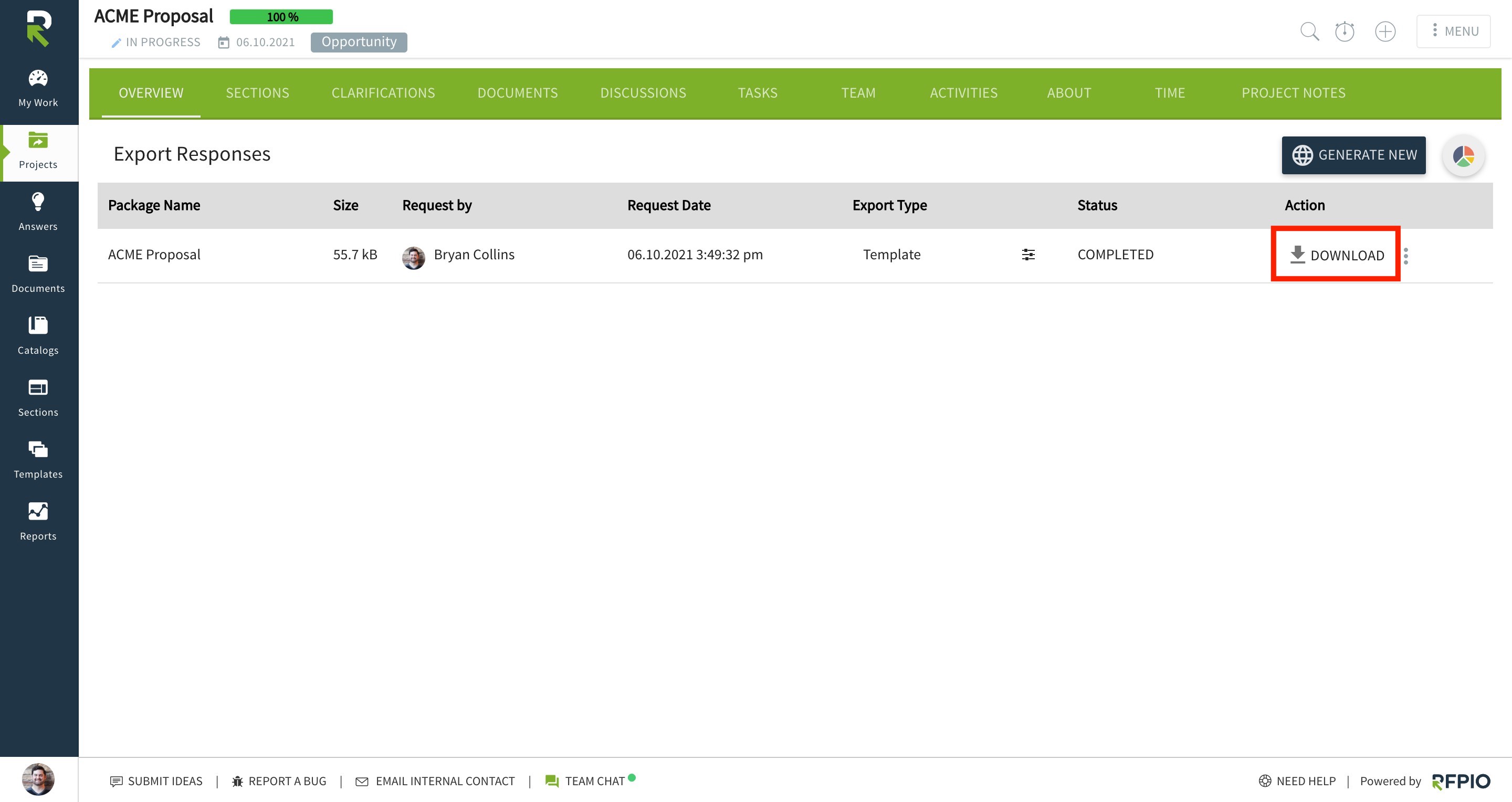Open Documents in the sidebar
The height and width of the screenshot is (802, 1512).
pos(38,275)
